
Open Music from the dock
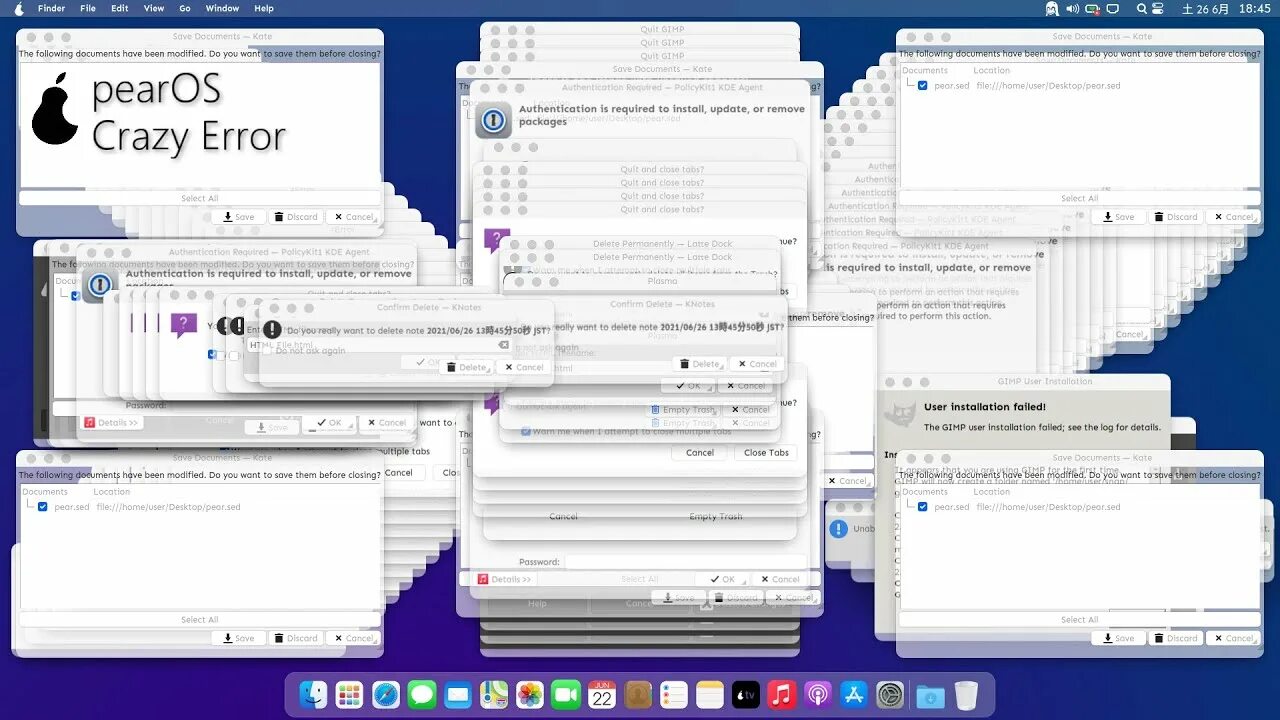pos(782,695)
